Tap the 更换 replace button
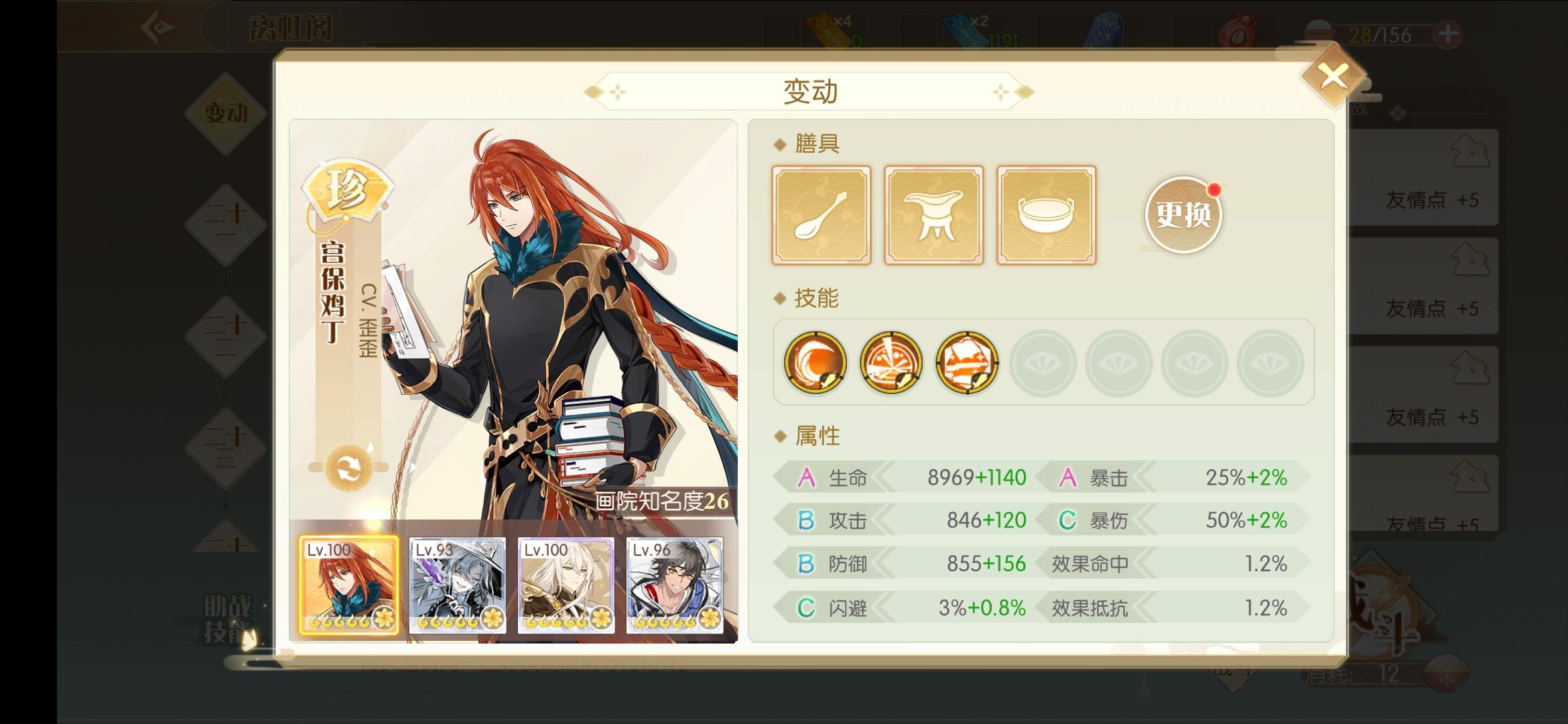Image resolution: width=1568 pixels, height=724 pixels. point(1183,215)
